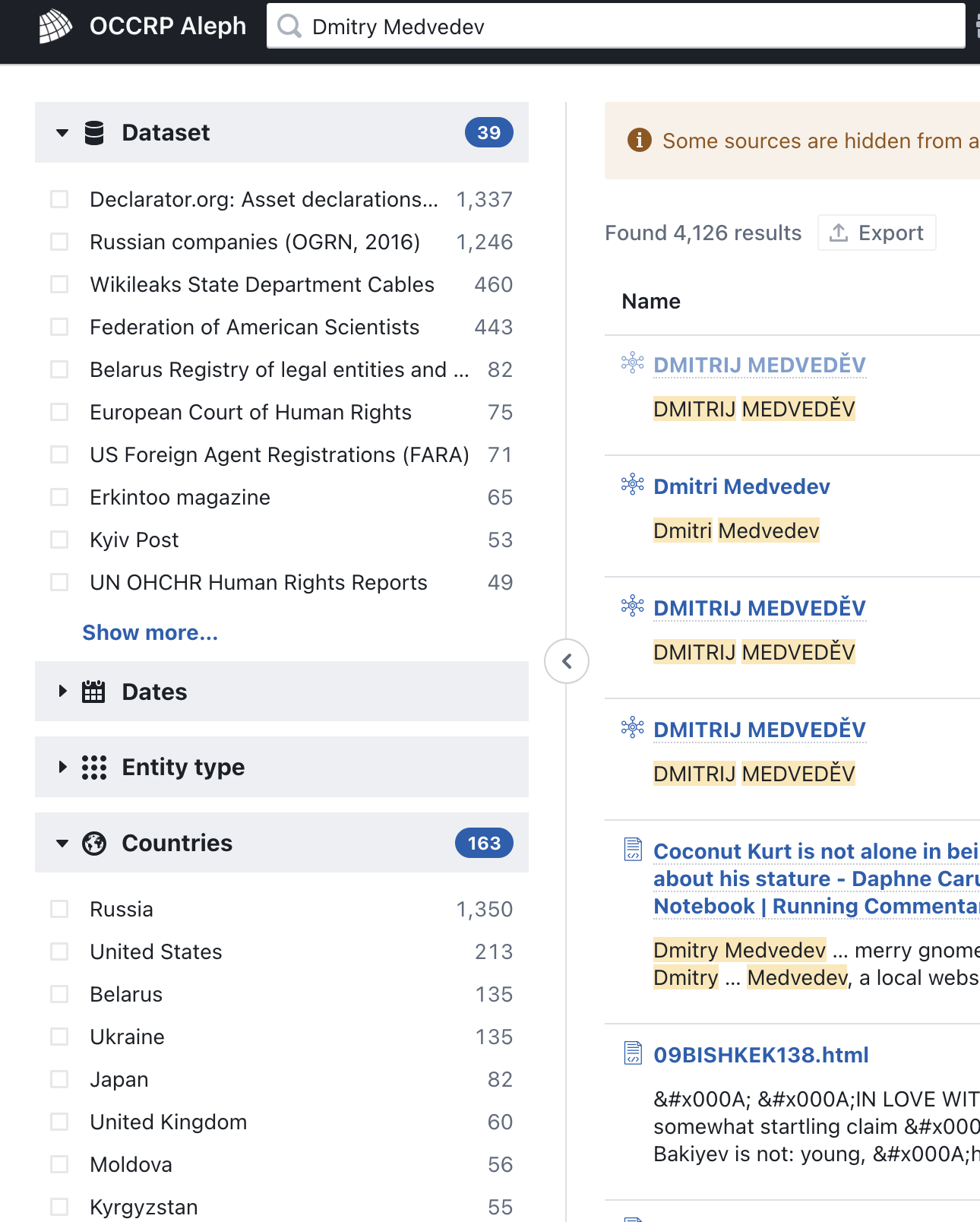Click the Found 4,126 results text

coord(703,233)
